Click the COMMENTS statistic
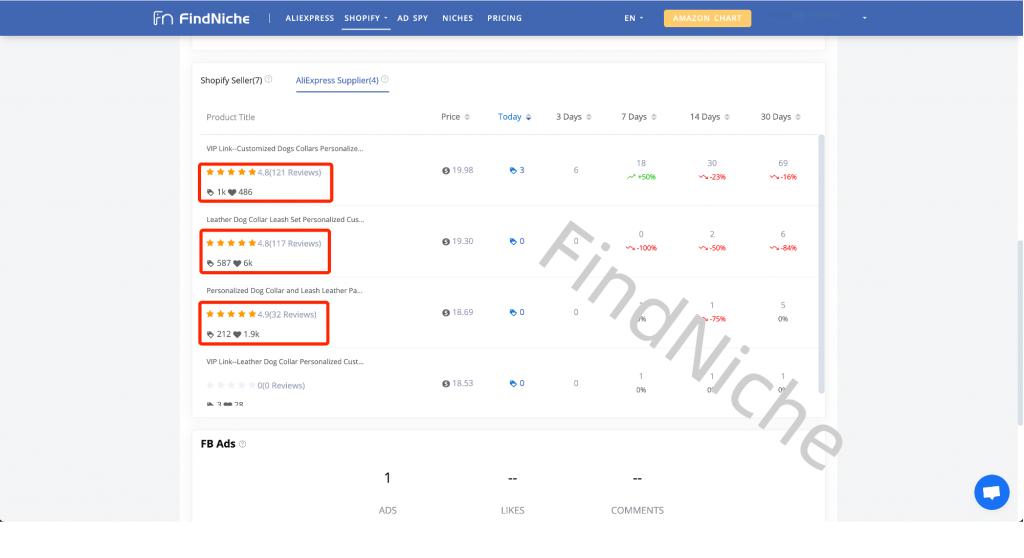This screenshot has width=1024, height=558. point(637,493)
